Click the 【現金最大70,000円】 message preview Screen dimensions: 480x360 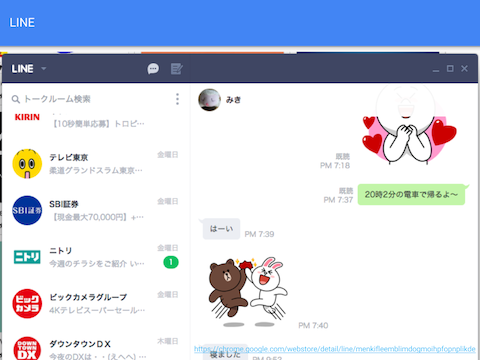[98, 217]
